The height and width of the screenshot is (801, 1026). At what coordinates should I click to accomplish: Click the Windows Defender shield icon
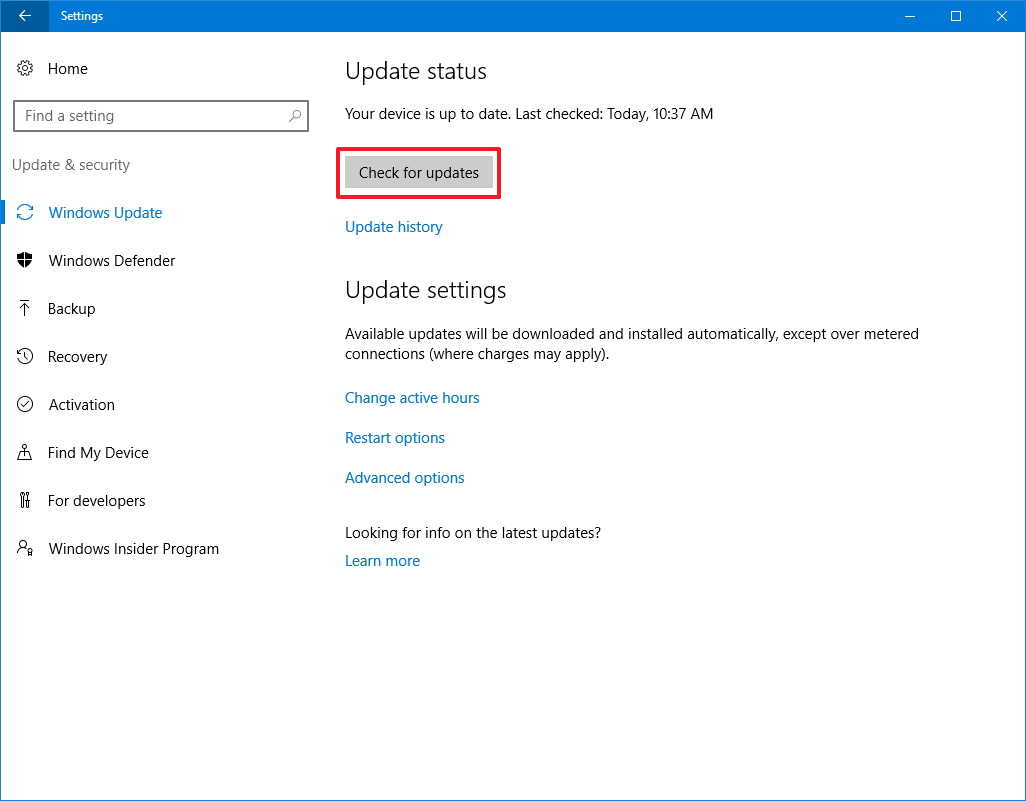coord(25,260)
